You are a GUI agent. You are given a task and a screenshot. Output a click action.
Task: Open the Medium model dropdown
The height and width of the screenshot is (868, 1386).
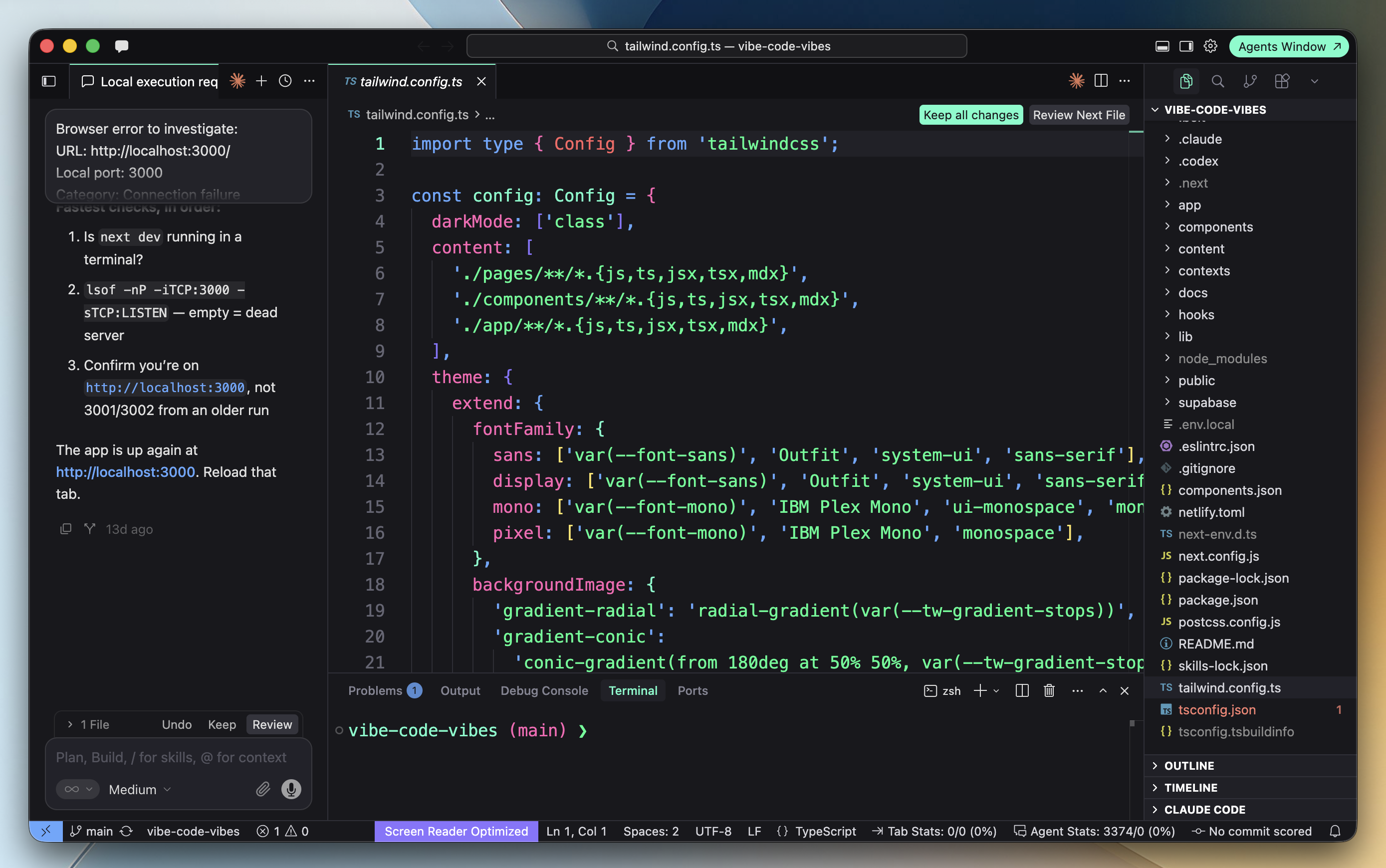pyautogui.click(x=140, y=789)
